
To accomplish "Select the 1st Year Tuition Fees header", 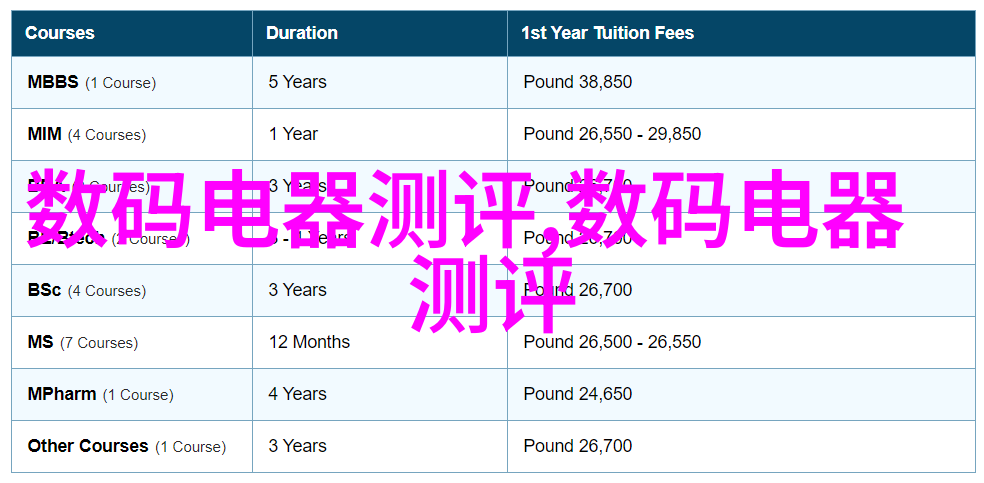I will [607, 33].
